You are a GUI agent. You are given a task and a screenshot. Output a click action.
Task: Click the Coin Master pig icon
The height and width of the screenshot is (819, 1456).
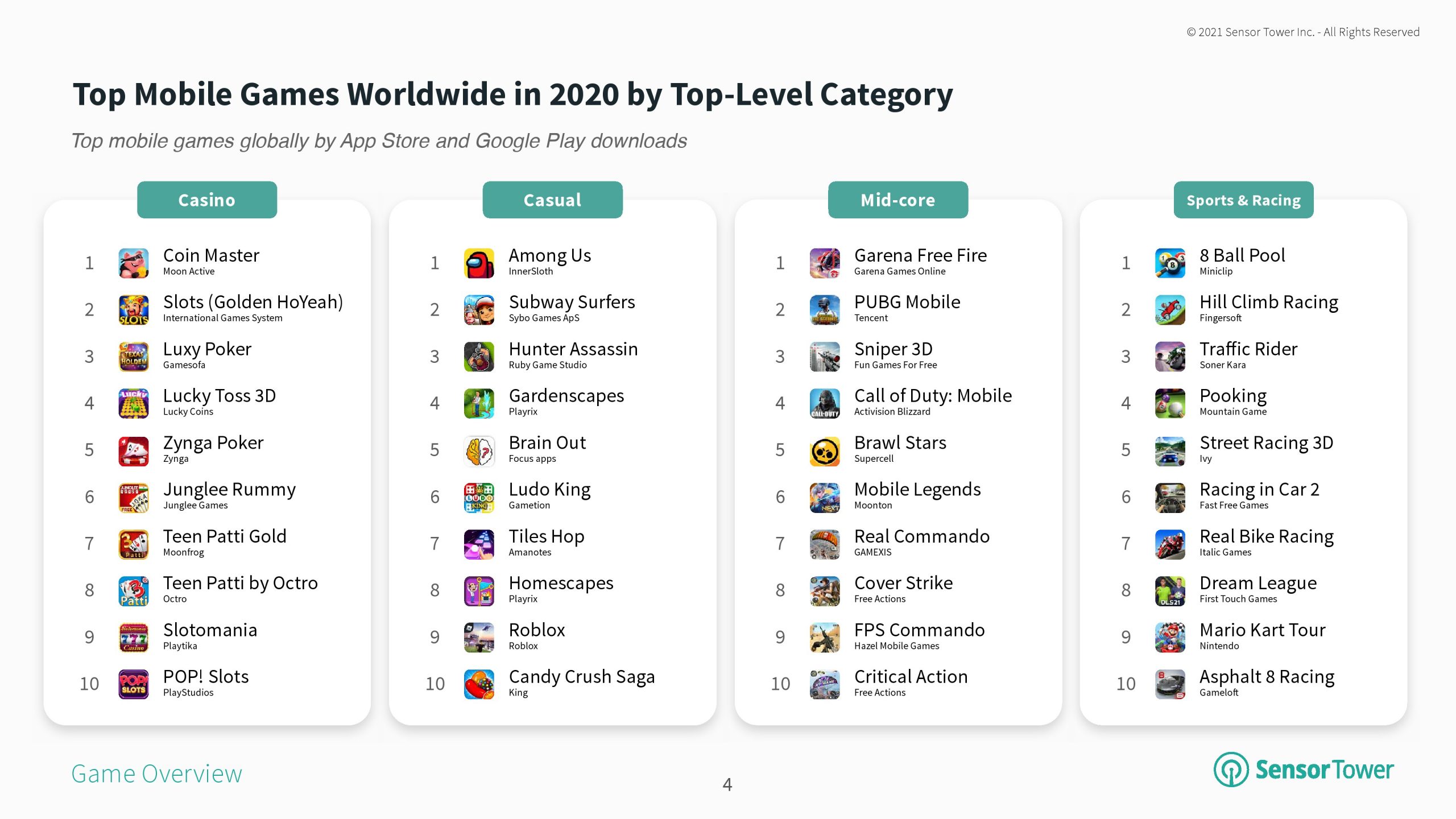[x=133, y=263]
